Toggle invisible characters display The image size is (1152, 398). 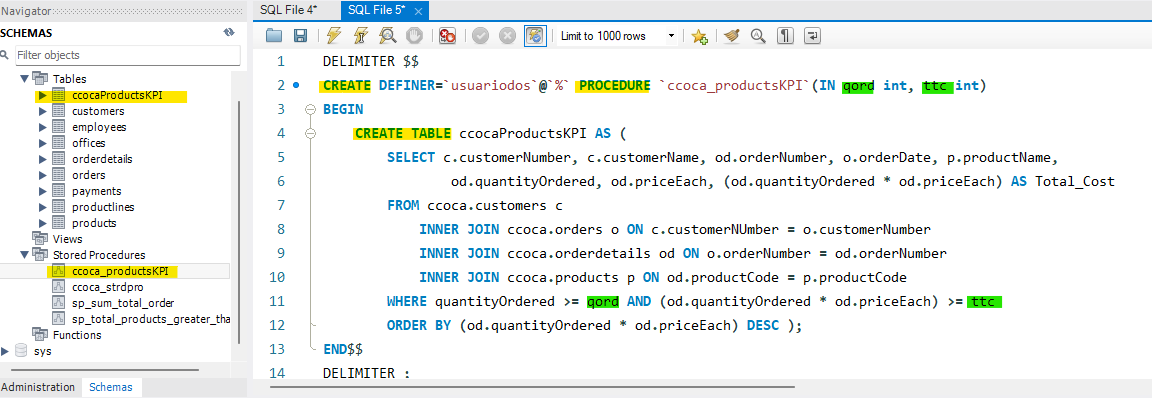click(785, 35)
